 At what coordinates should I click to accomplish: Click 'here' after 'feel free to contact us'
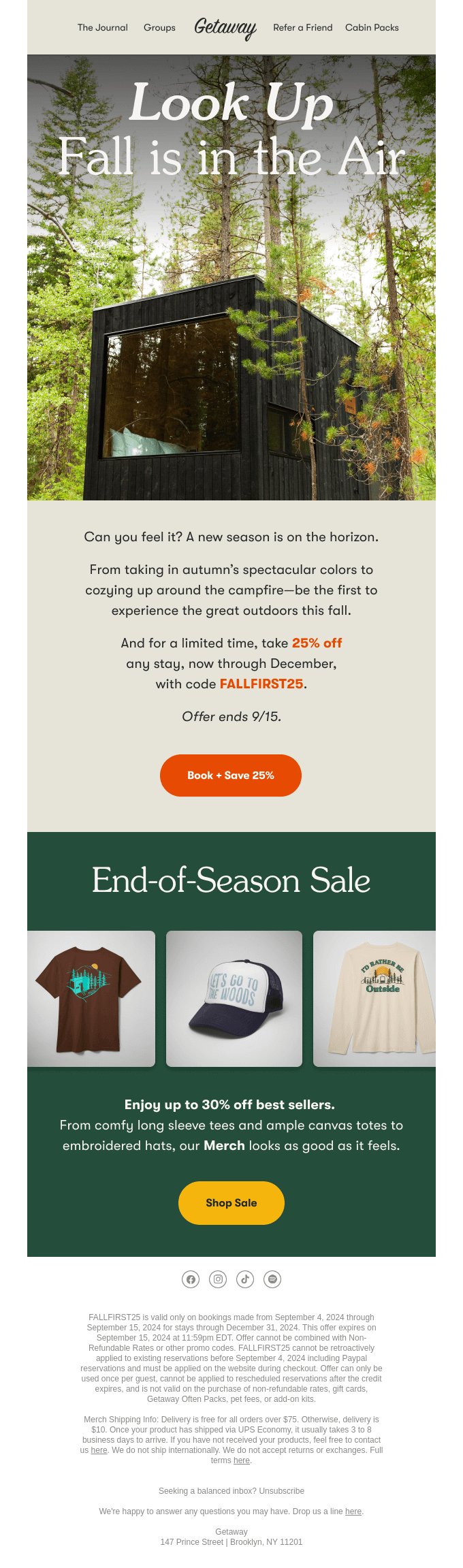click(99, 1450)
